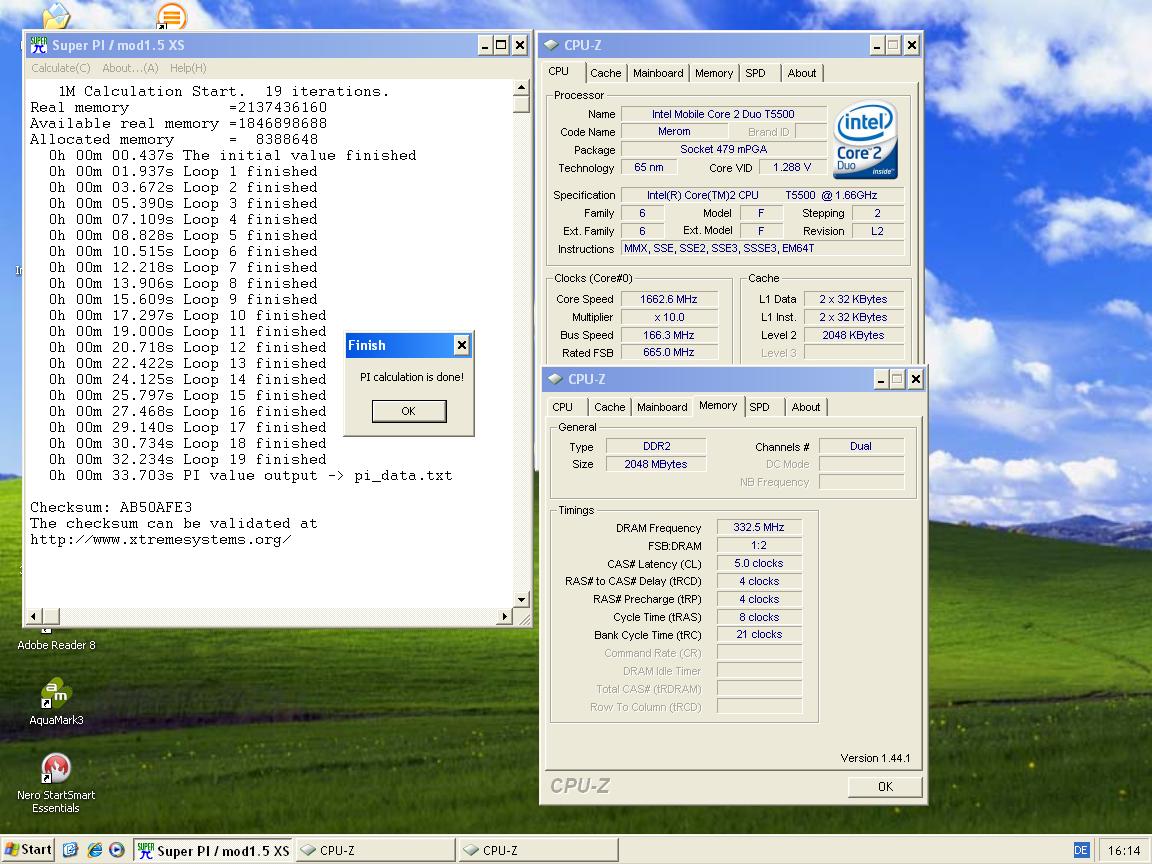Screen dimensions: 1152x864
Task: Click the Core Speed 1662.6 MHz value
Action: point(669,299)
